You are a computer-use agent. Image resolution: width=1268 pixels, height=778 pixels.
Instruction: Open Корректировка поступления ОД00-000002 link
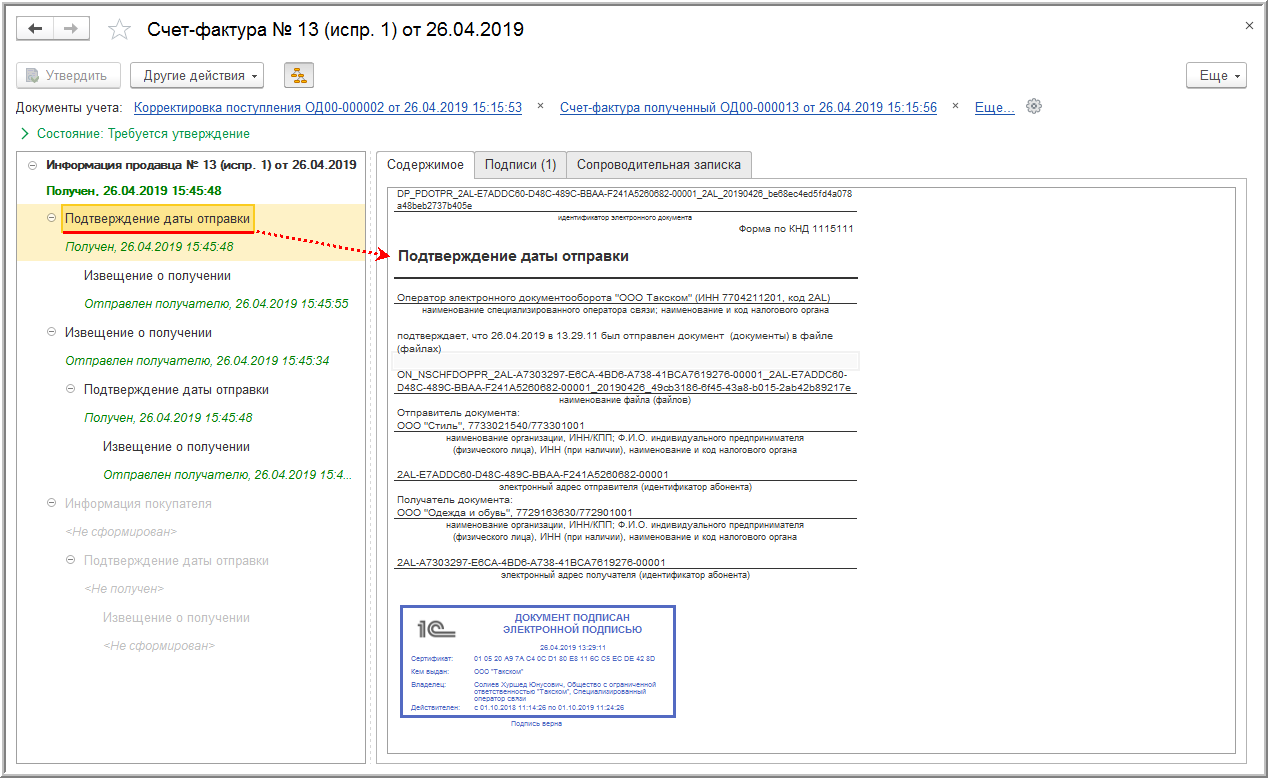pos(328,107)
